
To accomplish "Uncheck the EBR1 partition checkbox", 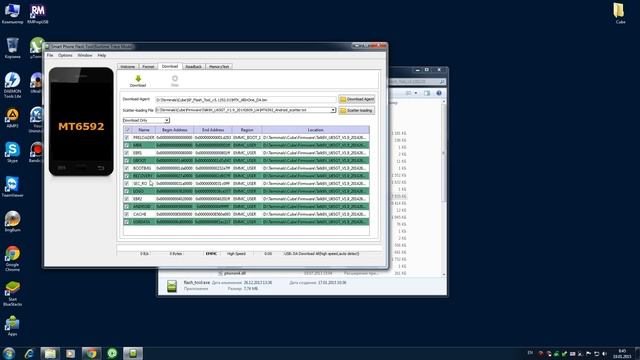I will [127, 153].
